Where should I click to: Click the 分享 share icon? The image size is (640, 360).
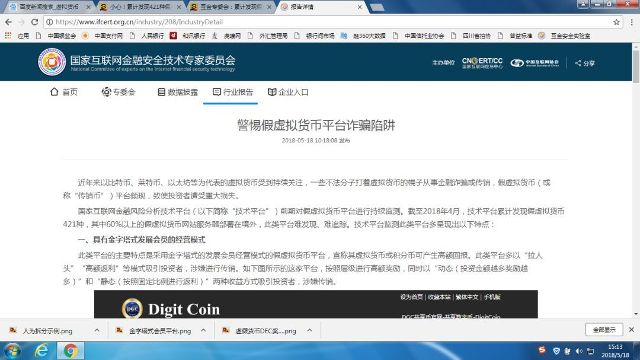[585, 63]
